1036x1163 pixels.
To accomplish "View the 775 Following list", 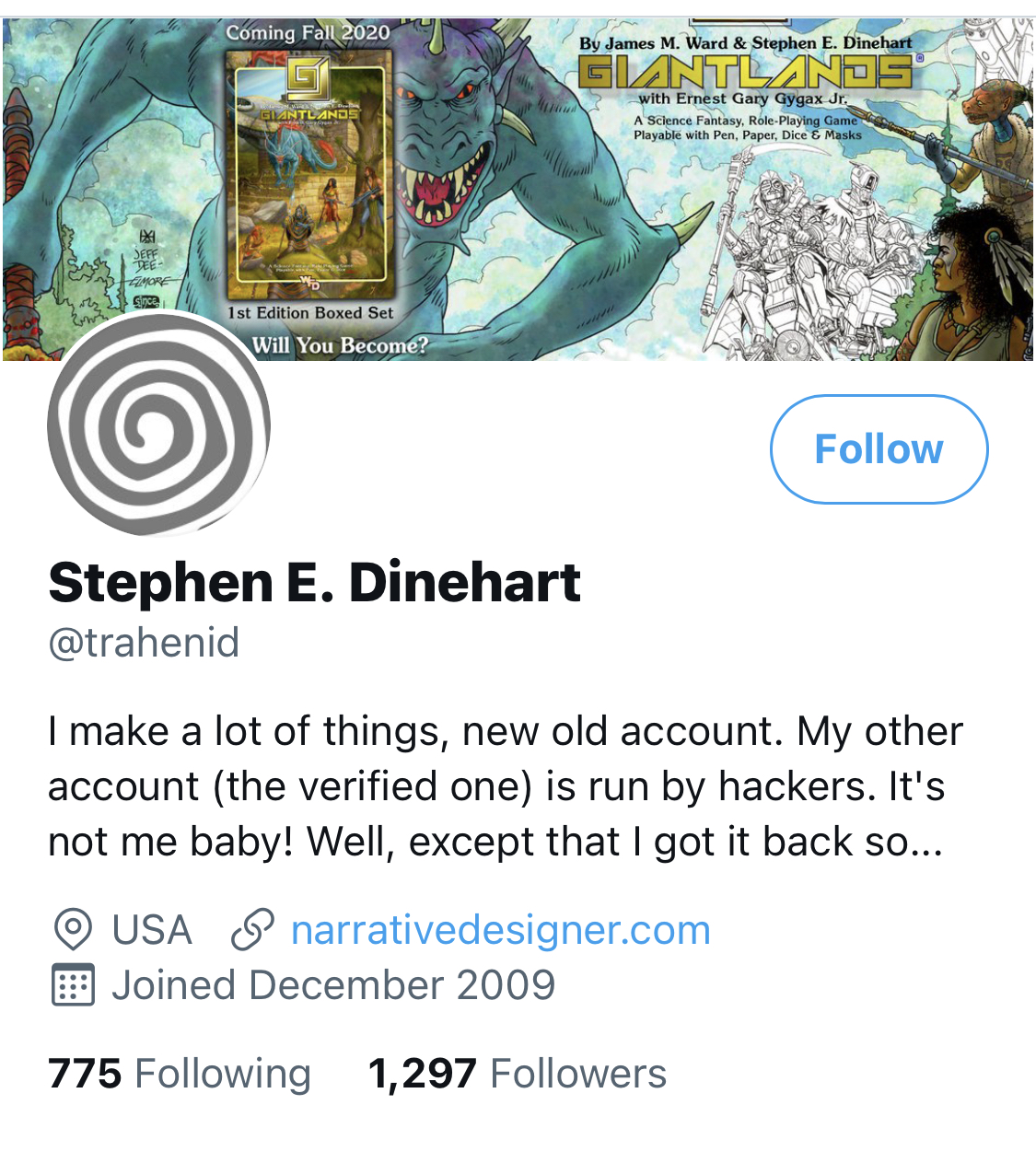I will point(180,1074).
